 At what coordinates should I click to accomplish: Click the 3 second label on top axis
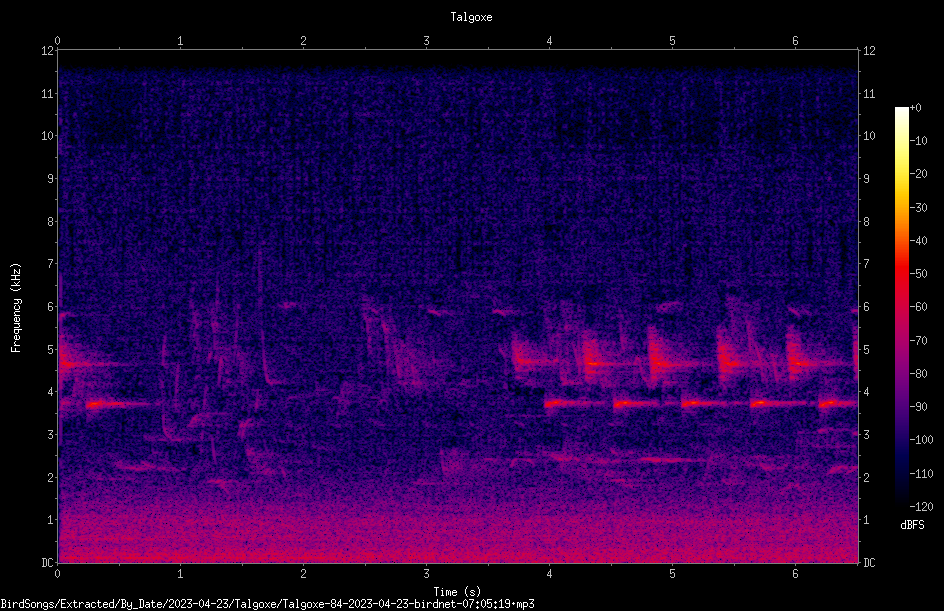426,41
